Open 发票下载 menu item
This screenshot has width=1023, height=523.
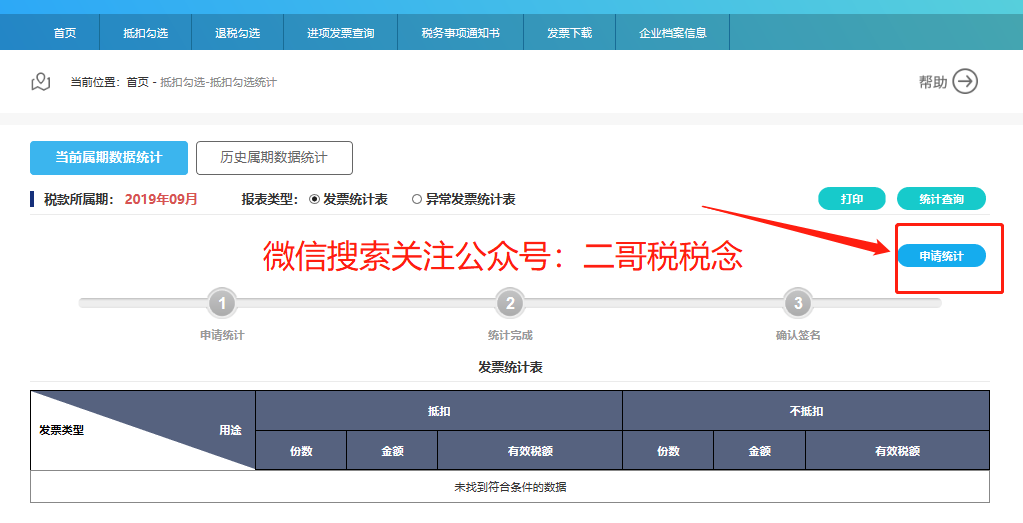[570, 33]
